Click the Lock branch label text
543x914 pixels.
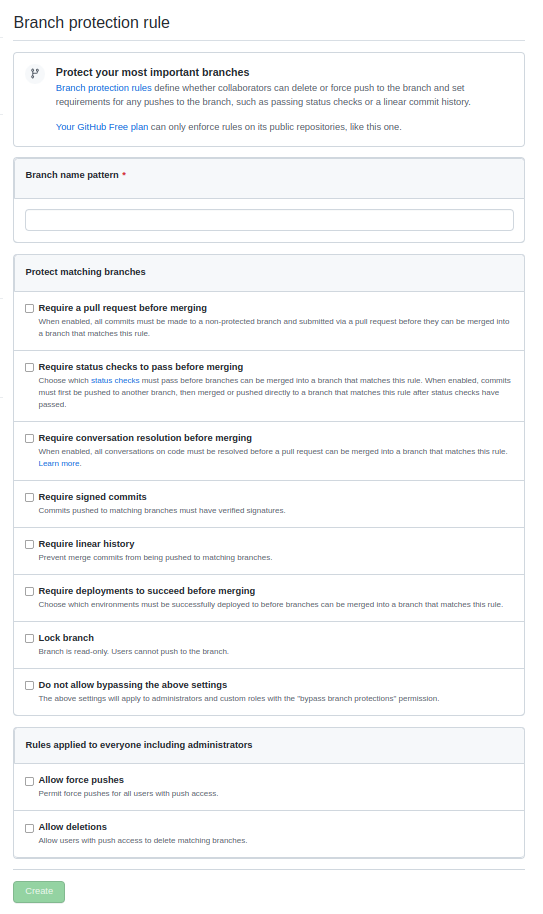click(x=66, y=638)
